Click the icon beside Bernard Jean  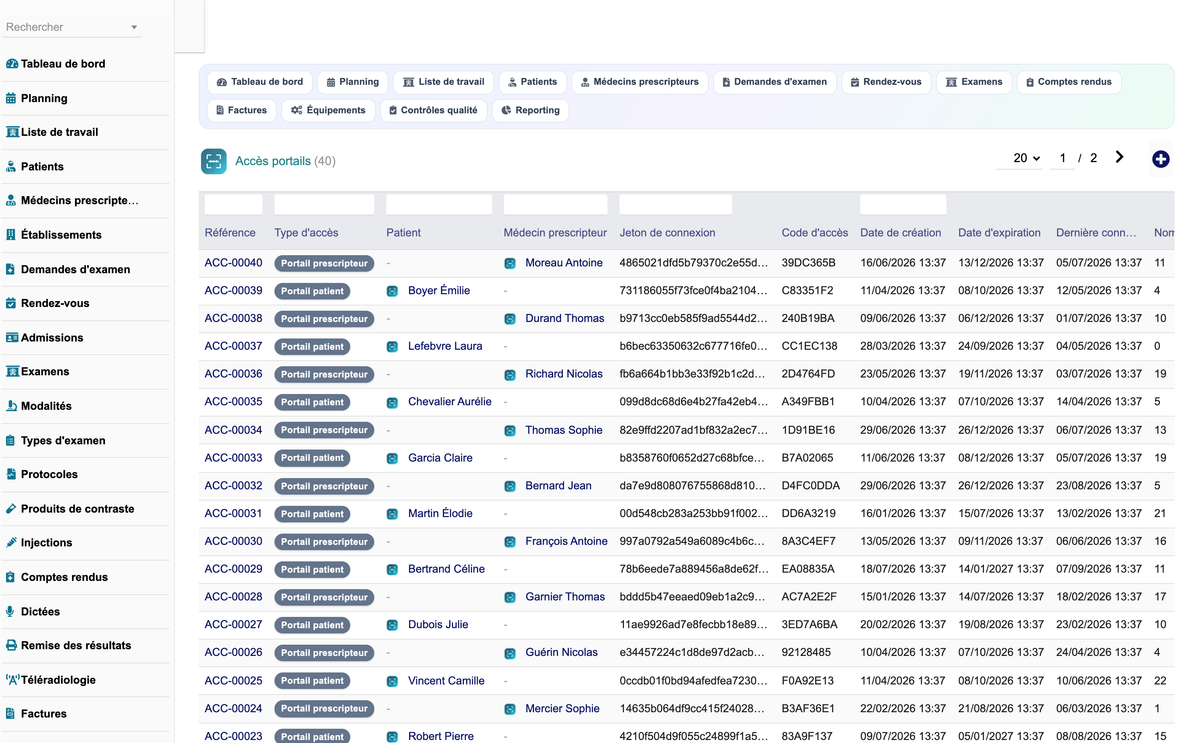(510, 486)
